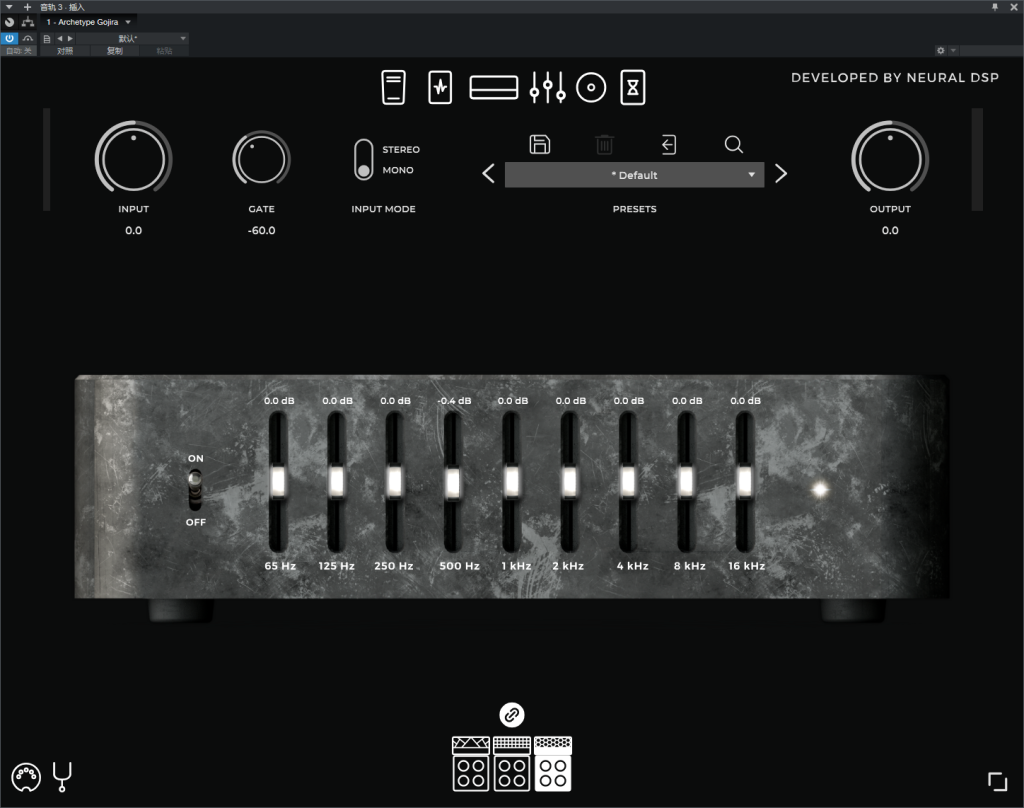1024x808 pixels.
Task: Click the 1 kHz EQ slider handle
Action: 511,481
